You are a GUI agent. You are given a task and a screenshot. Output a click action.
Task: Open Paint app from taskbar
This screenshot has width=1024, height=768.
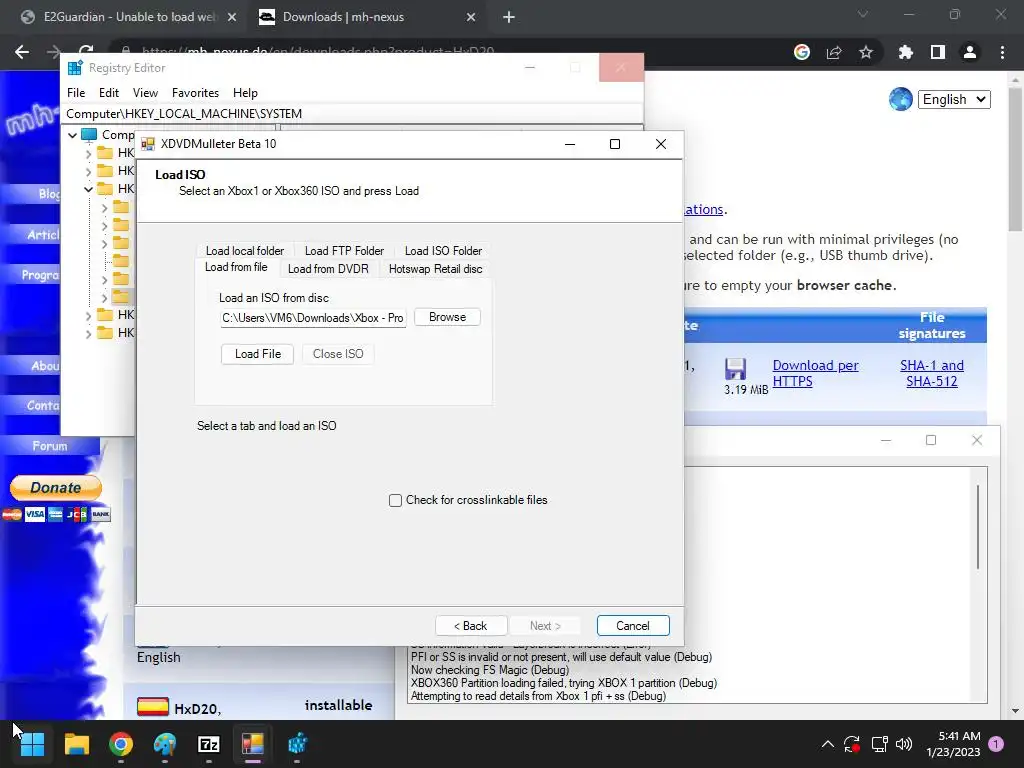165,744
